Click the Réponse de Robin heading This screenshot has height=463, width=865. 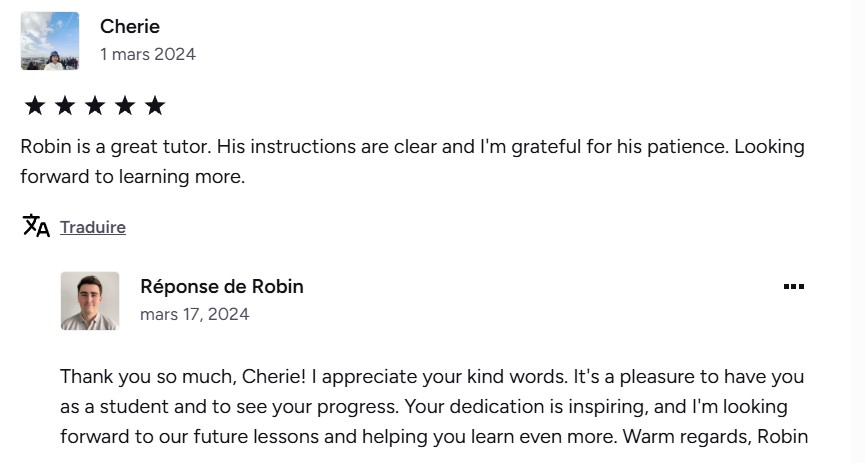[222, 286]
